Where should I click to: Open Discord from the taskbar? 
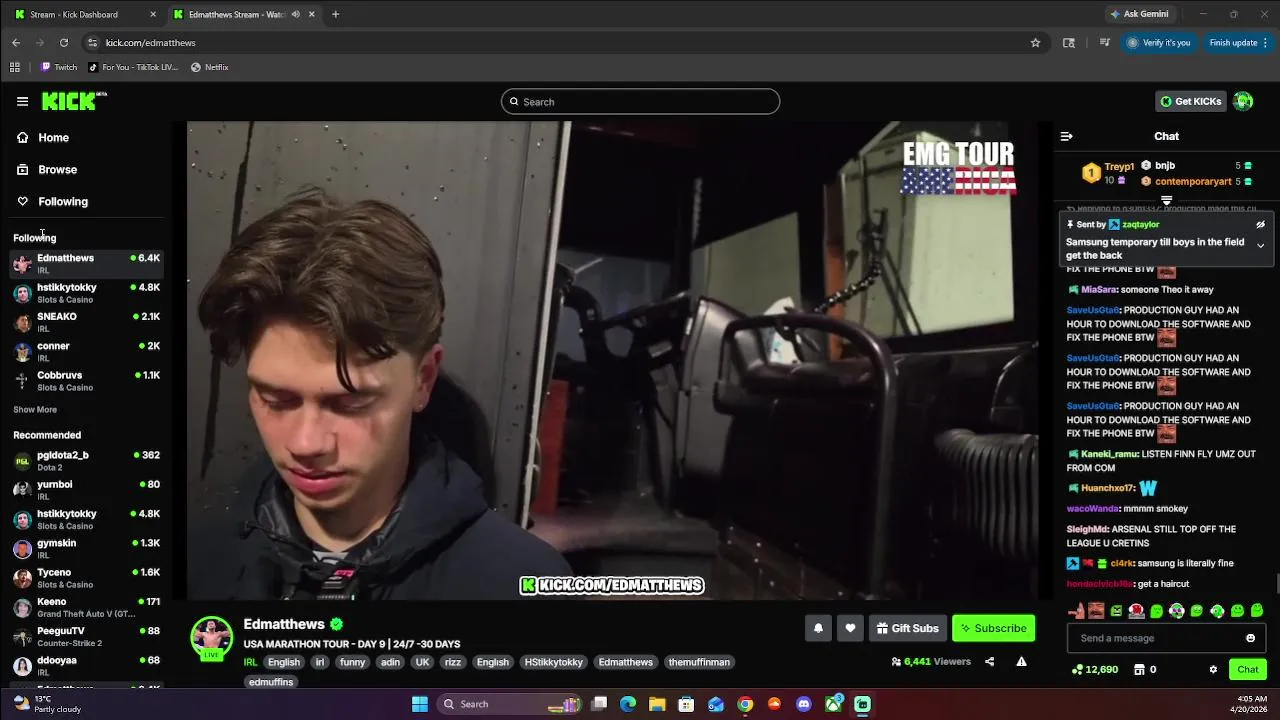(804, 704)
